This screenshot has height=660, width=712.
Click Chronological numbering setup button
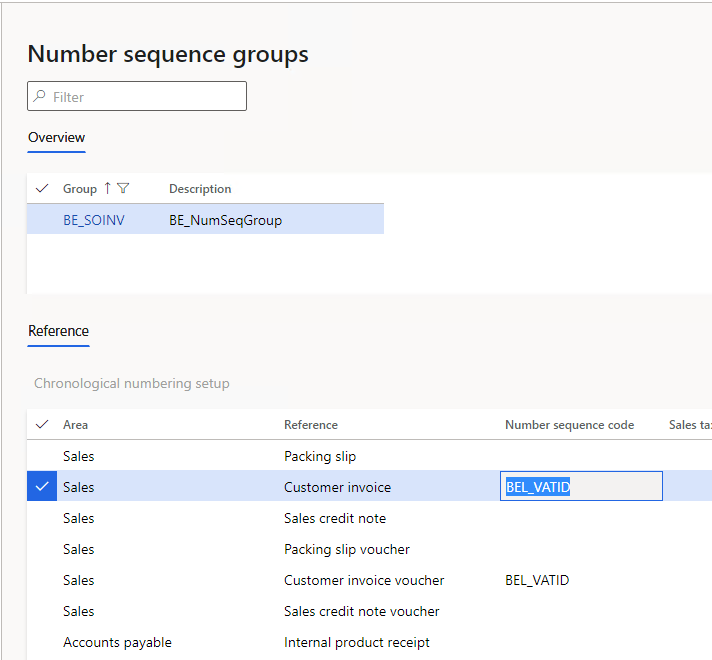coord(132,383)
